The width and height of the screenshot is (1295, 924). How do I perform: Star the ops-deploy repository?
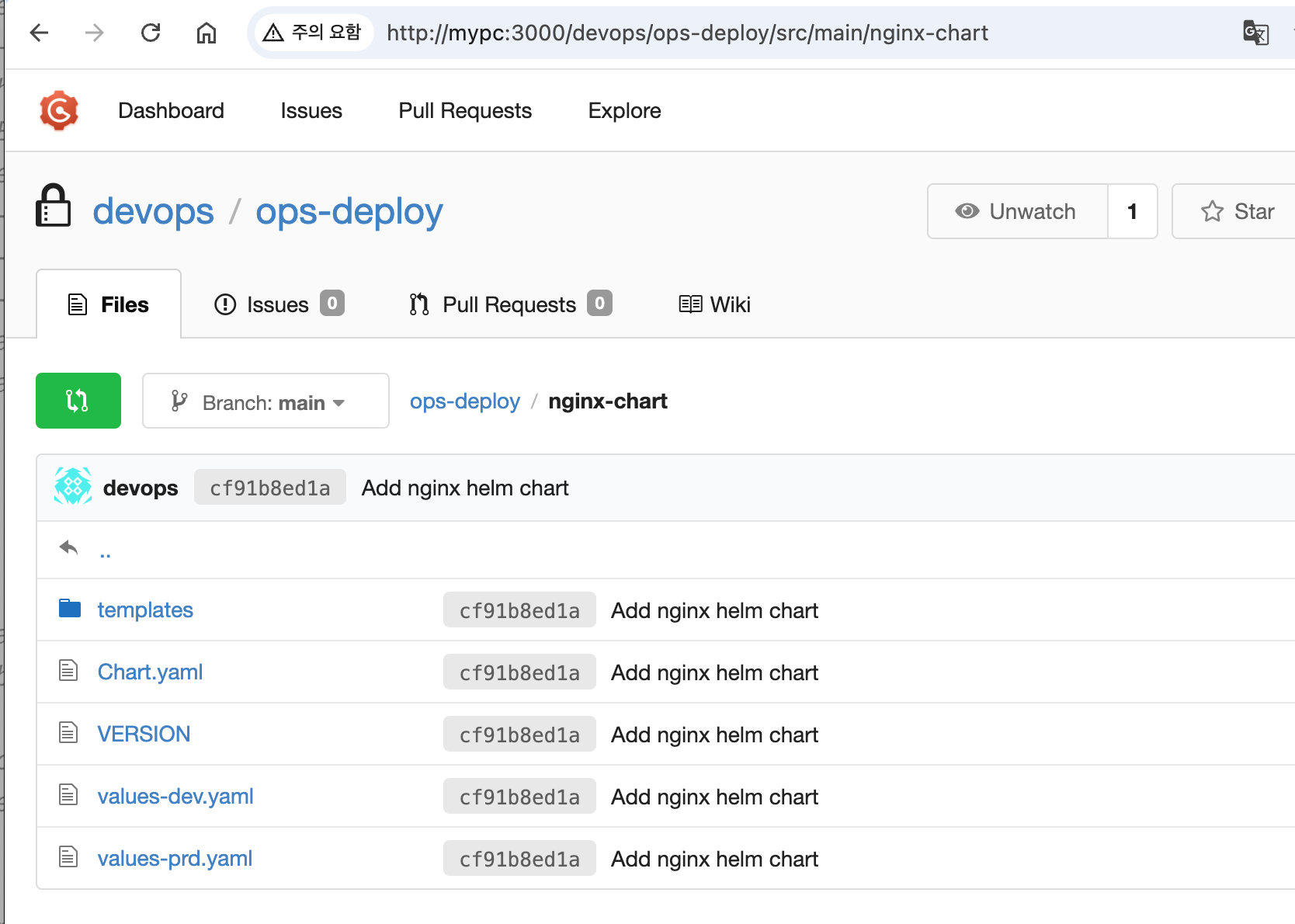[x=1236, y=211]
